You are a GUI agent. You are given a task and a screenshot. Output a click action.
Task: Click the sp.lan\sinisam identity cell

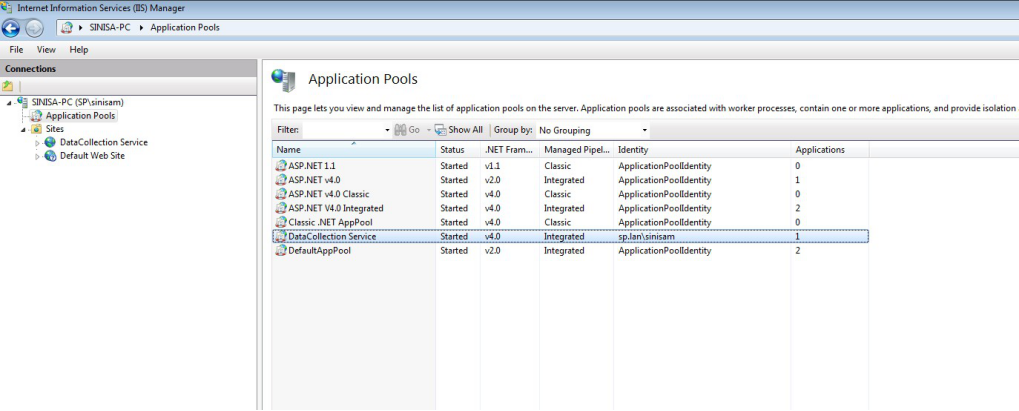(x=647, y=237)
